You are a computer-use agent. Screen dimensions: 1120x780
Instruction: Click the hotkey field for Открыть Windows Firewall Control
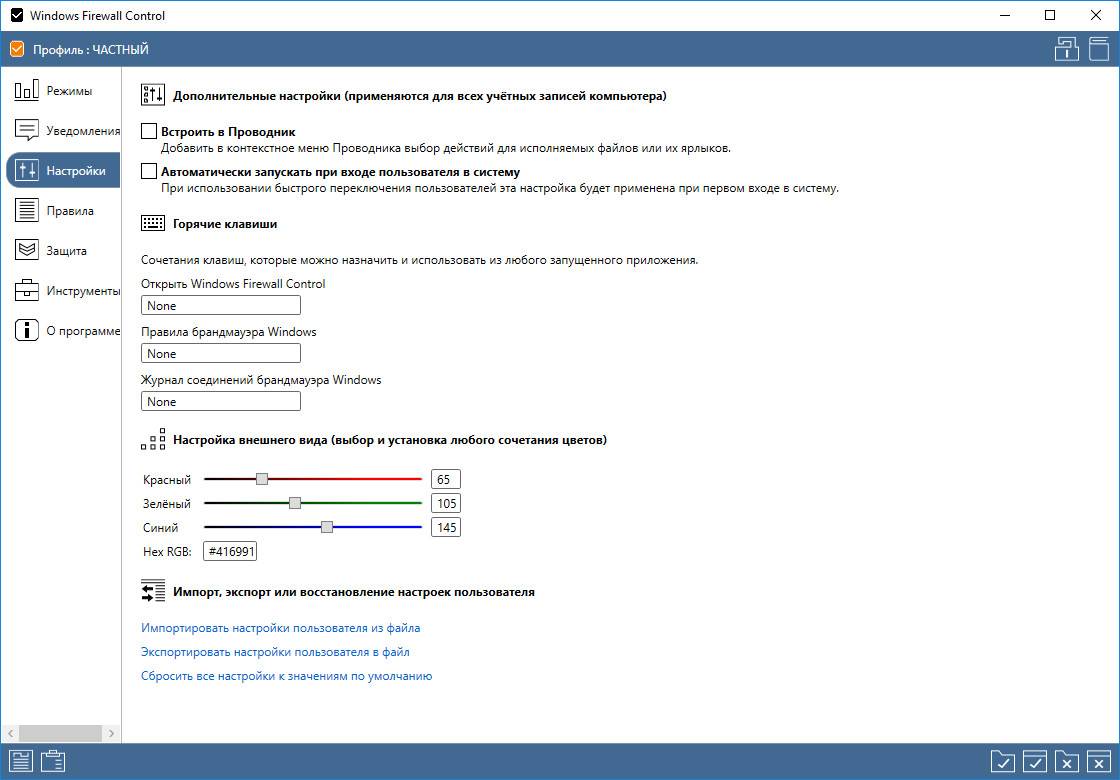coord(221,306)
